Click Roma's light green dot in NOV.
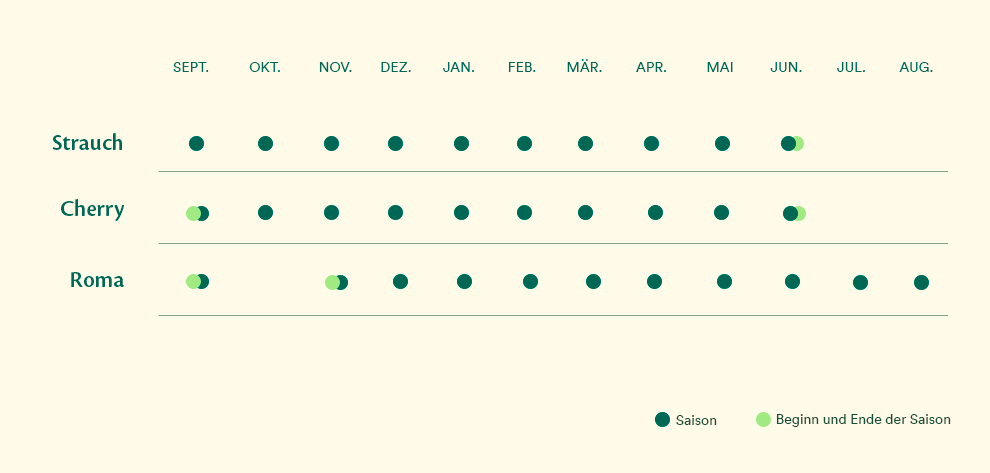The width and height of the screenshot is (990, 473). pyautogui.click(x=330, y=282)
